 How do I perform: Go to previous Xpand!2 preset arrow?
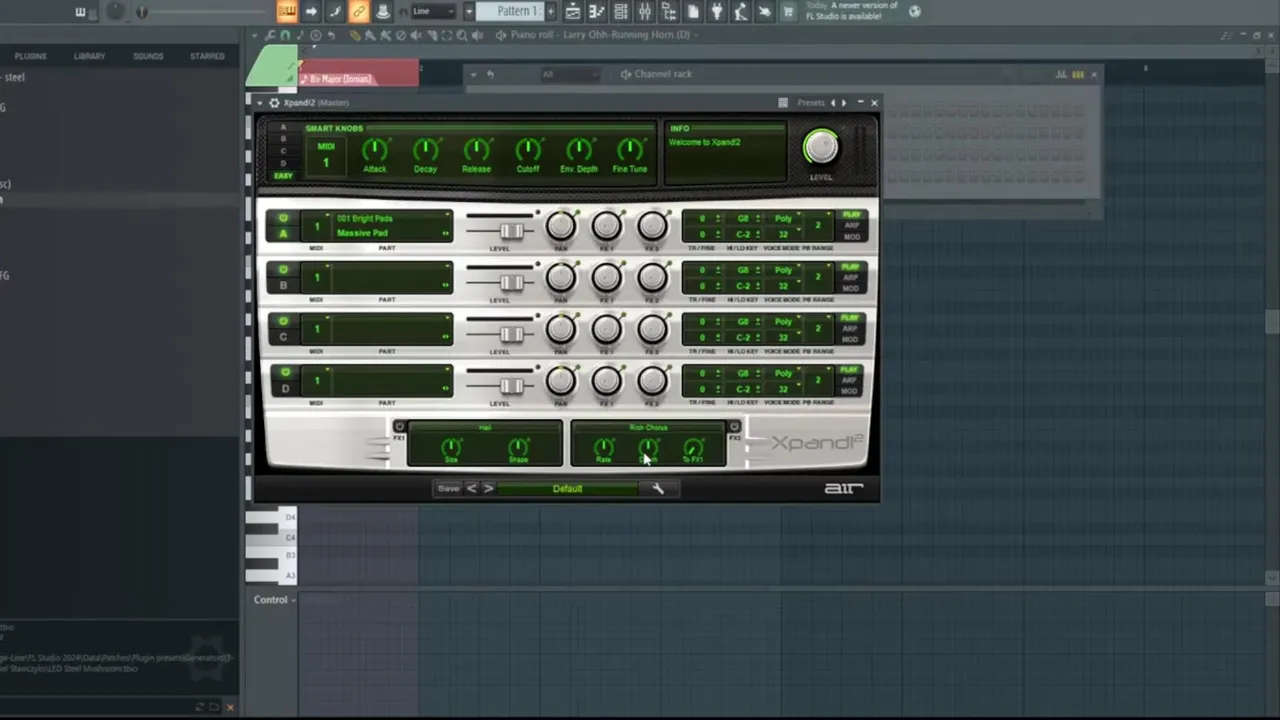coord(472,488)
